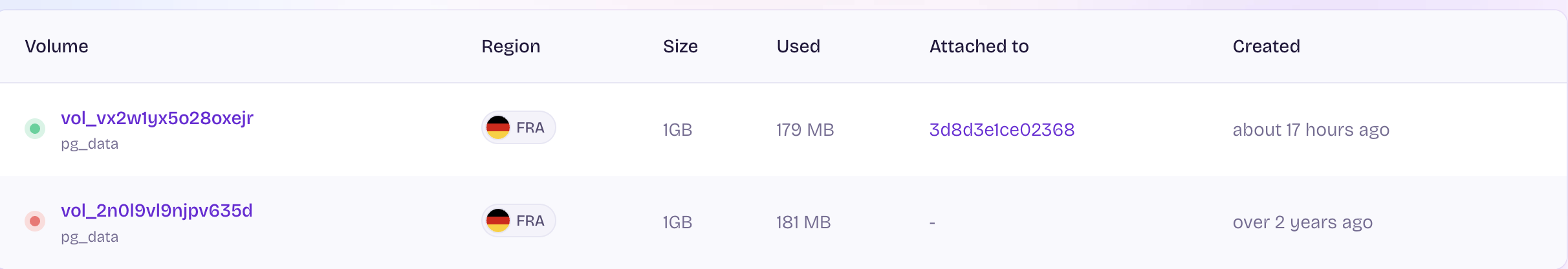The width and height of the screenshot is (1568, 269).
Task: Click the pg_data label under vol_2n0l9vl9njpv635d
Action: [90, 237]
